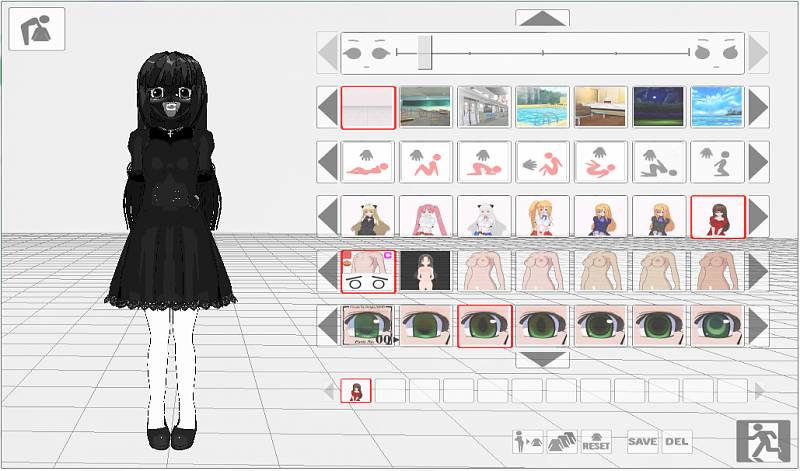Select the blank white background thumbnail

(368, 107)
